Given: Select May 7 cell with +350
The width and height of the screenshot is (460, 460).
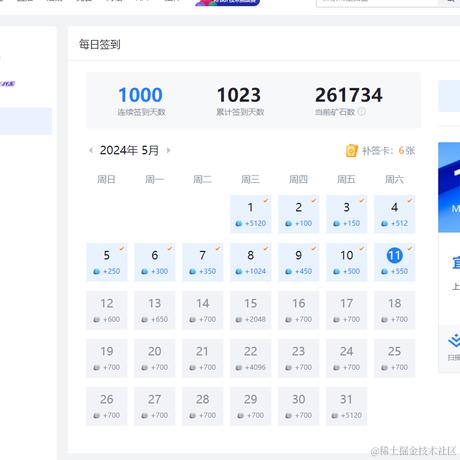Looking at the screenshot, I should click(x=203, y=262).
